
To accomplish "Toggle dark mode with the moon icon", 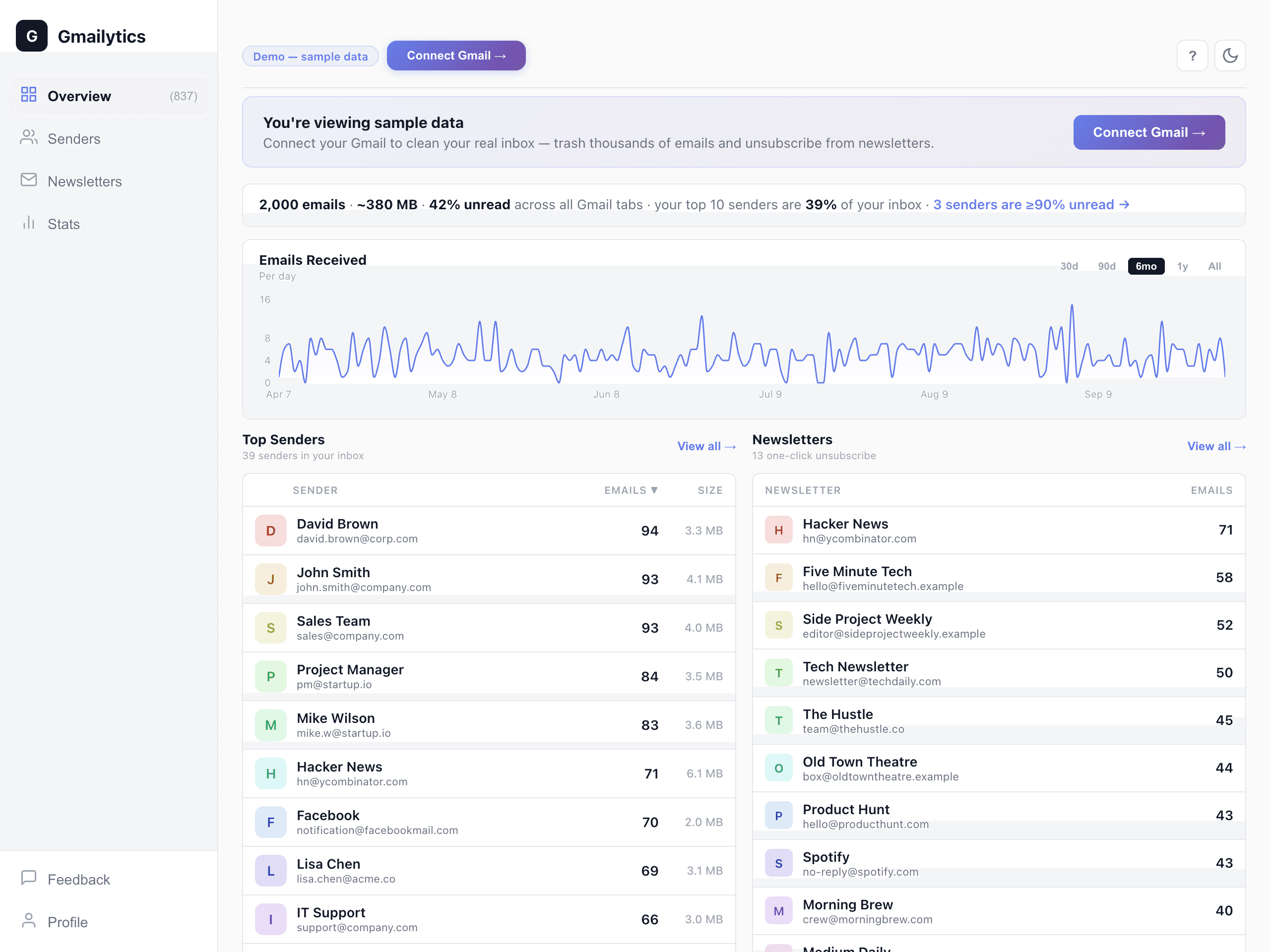I will 1230,56.
